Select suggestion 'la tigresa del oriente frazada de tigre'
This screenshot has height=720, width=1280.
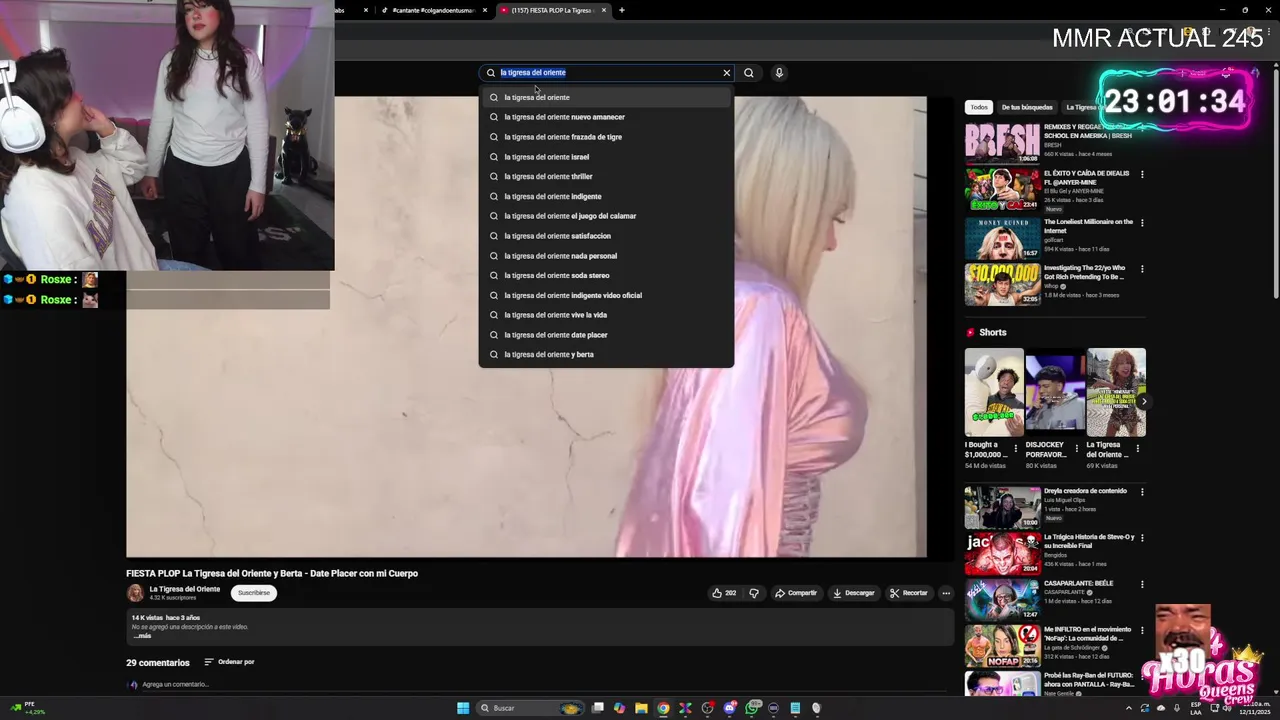click(606, 137)
